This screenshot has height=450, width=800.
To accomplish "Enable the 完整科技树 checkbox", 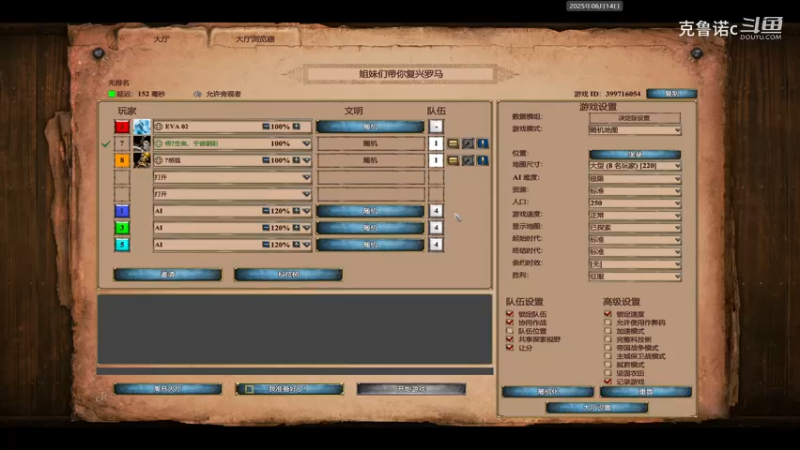I will tap(608, 339).
